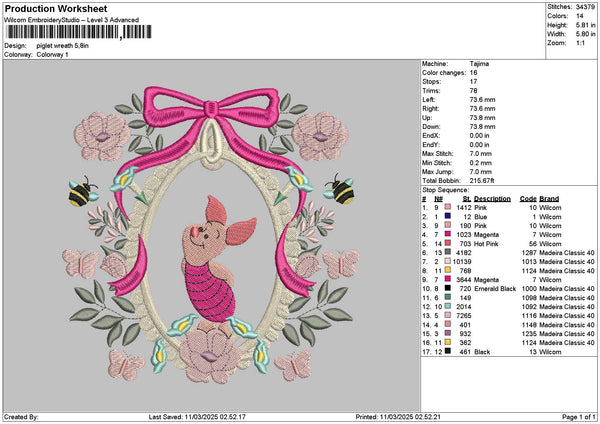Image resolution: width=600 pixels, height=424 pixels.
Task: Click the Left value 73.6 mm
Action: coord(483,100)
